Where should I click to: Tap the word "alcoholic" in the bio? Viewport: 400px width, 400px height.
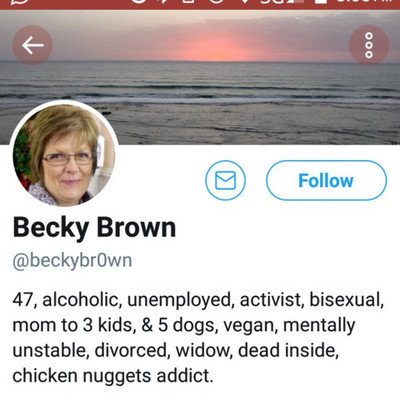pyautogui.click(x=80, y=299)
